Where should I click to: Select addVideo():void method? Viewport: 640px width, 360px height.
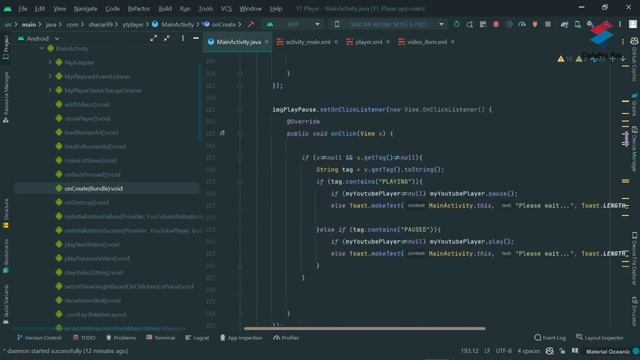pyautogui.click(x=87, y=104)
